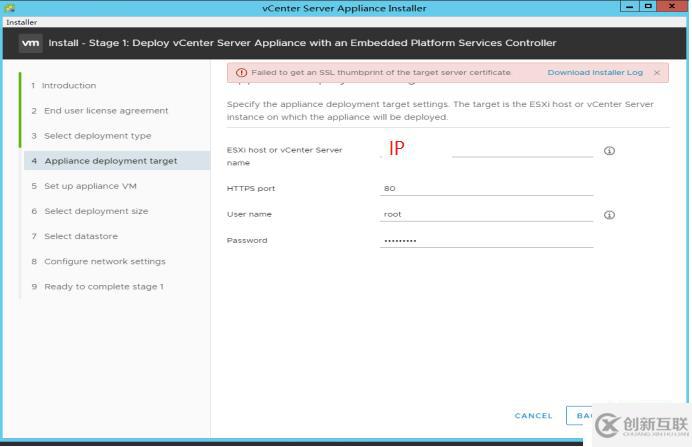Click the info icon beside User name field

point(609,215)
